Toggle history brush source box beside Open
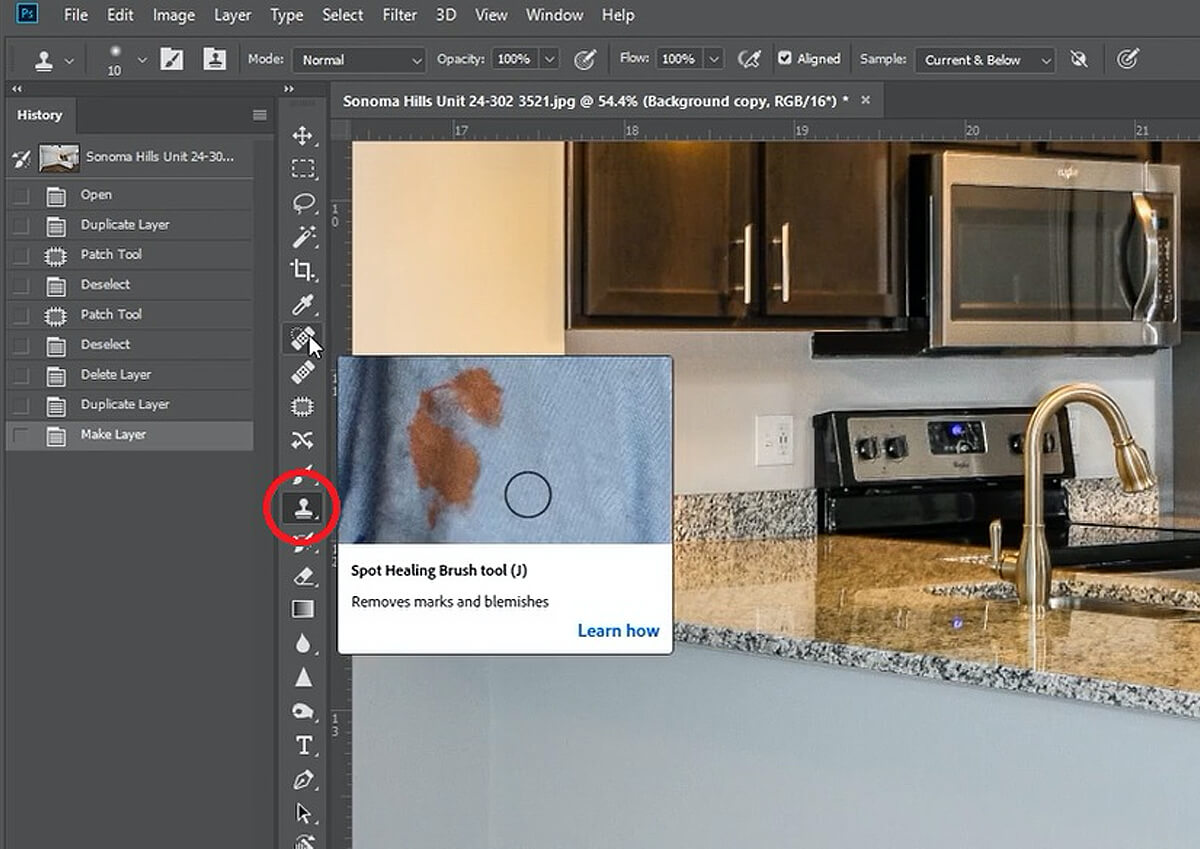 (x=21, y=195)
